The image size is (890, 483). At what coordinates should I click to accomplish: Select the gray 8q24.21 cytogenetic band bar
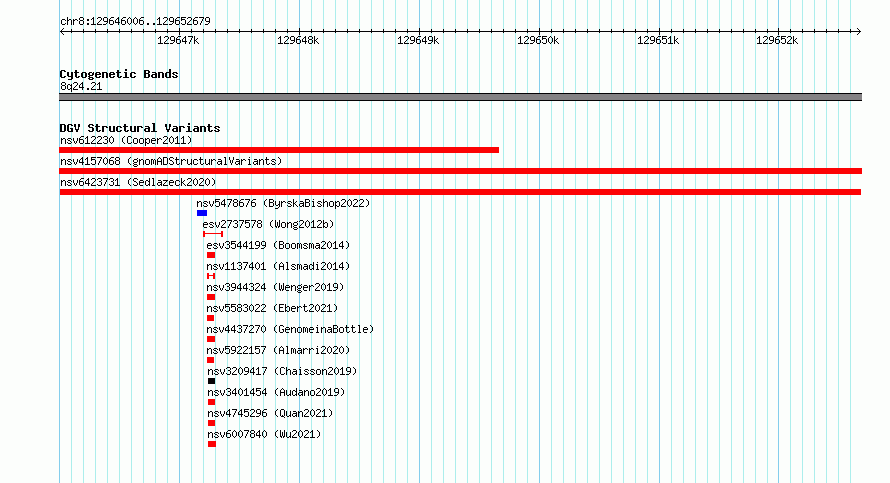[x=460, y=97]
